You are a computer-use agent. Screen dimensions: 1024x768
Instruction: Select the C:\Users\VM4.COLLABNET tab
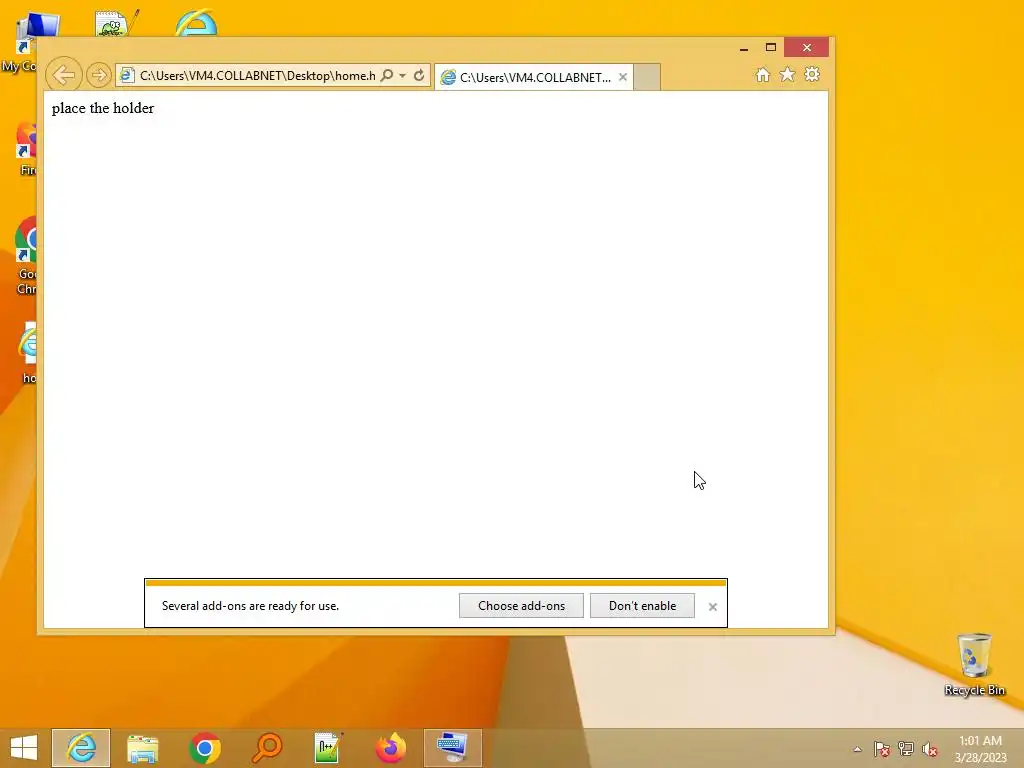534,77
